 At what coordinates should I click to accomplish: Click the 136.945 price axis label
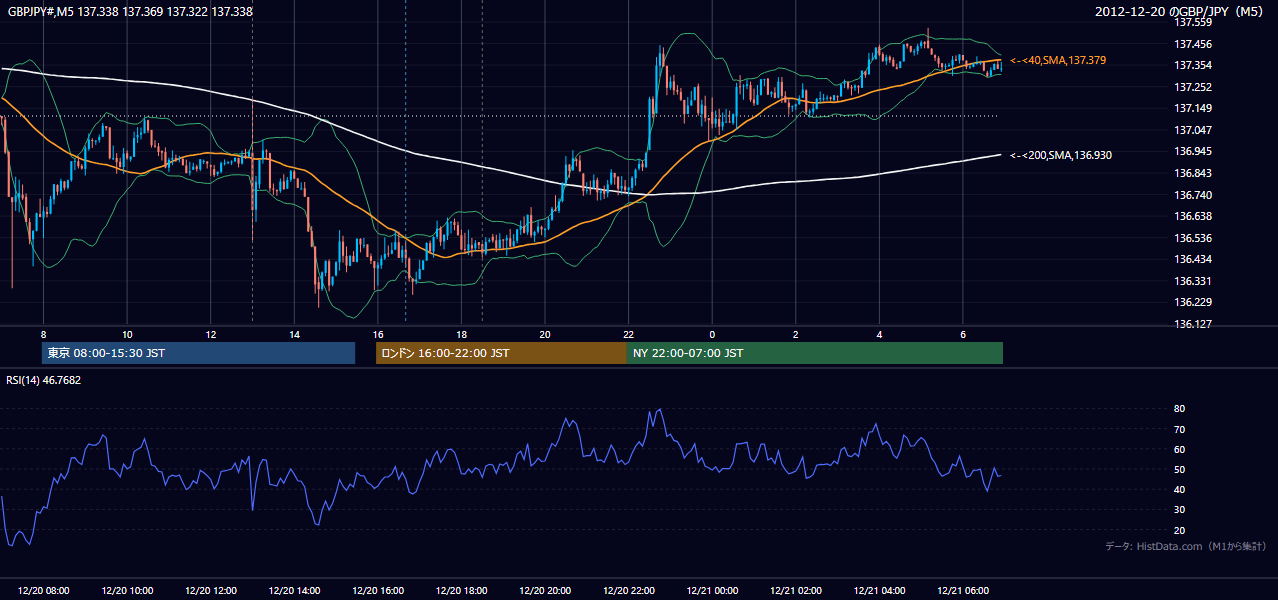pyautogui.click(x=1193, y=152)
